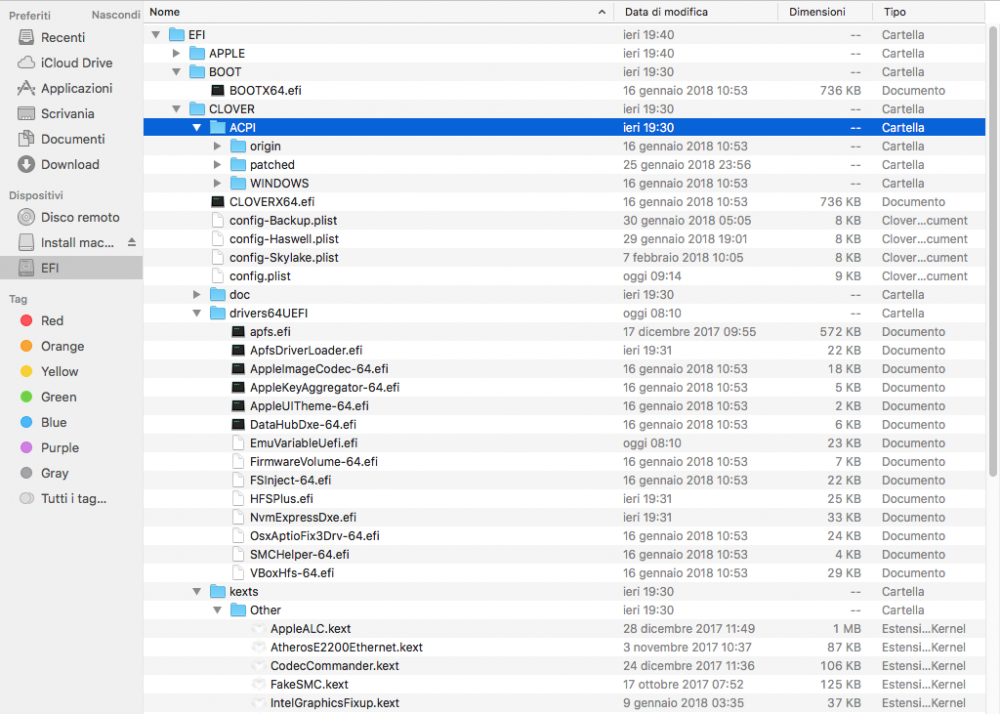This screenshot has width=1000, height=714.
Task: Open Scrivania in the sidebar
Action: pyautogui.click(x=56, y=114)
